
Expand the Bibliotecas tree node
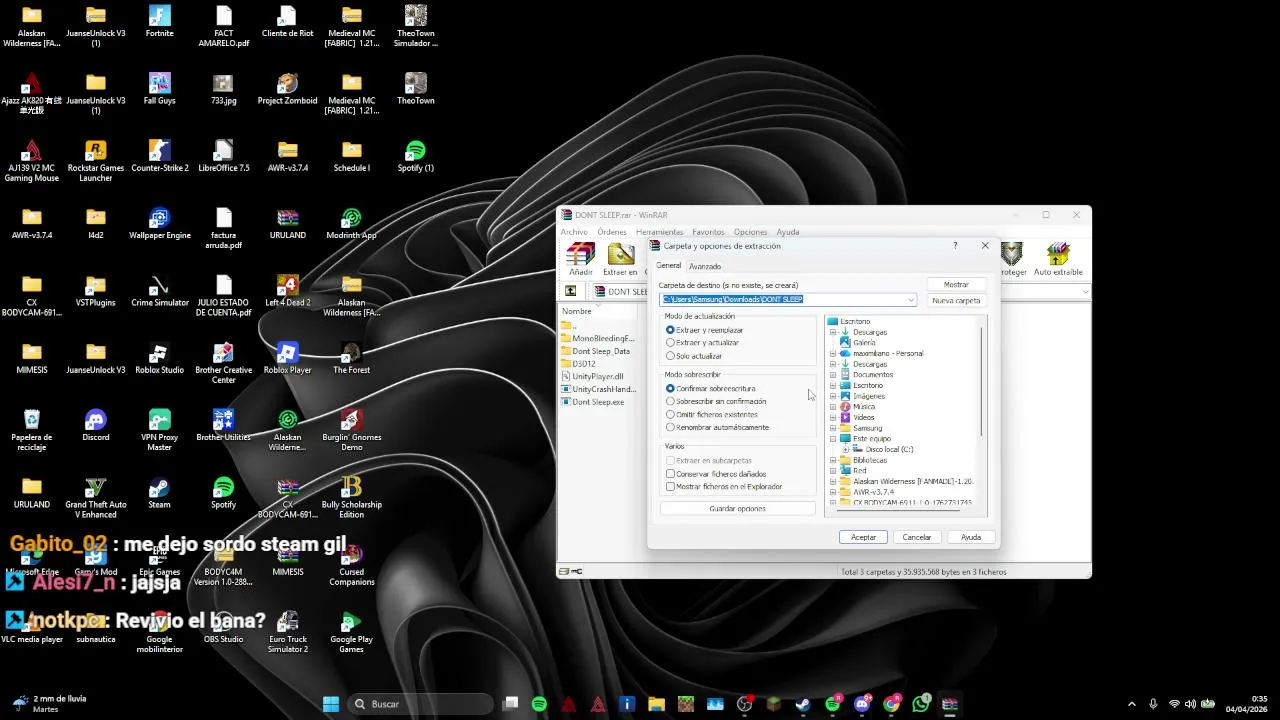(833, 460)
